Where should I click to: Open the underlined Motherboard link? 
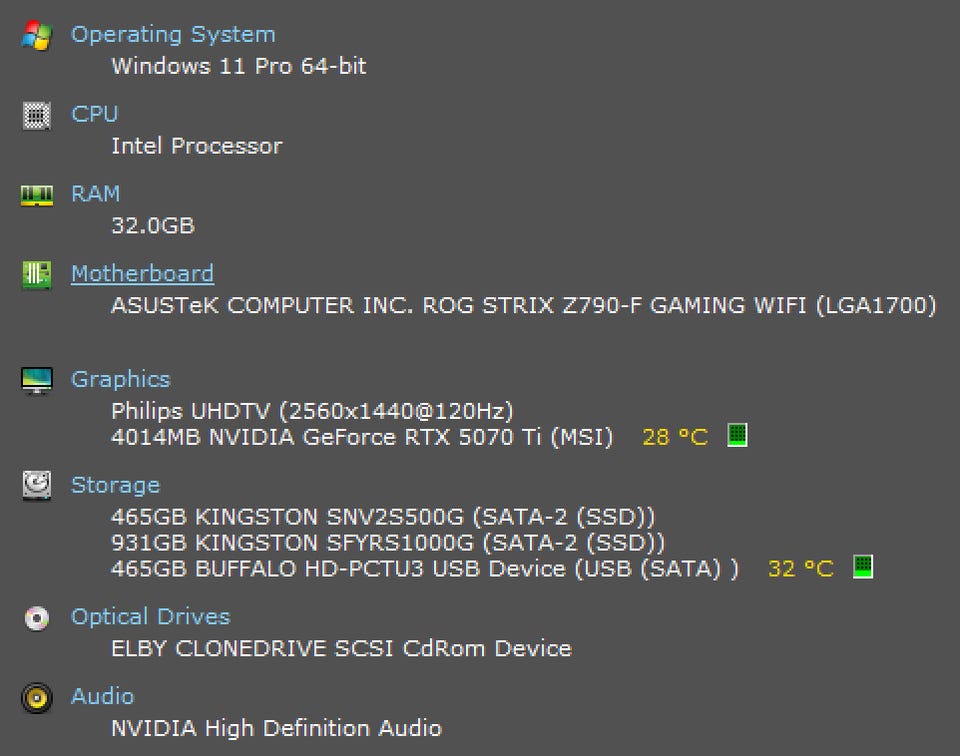click(142, 274)
